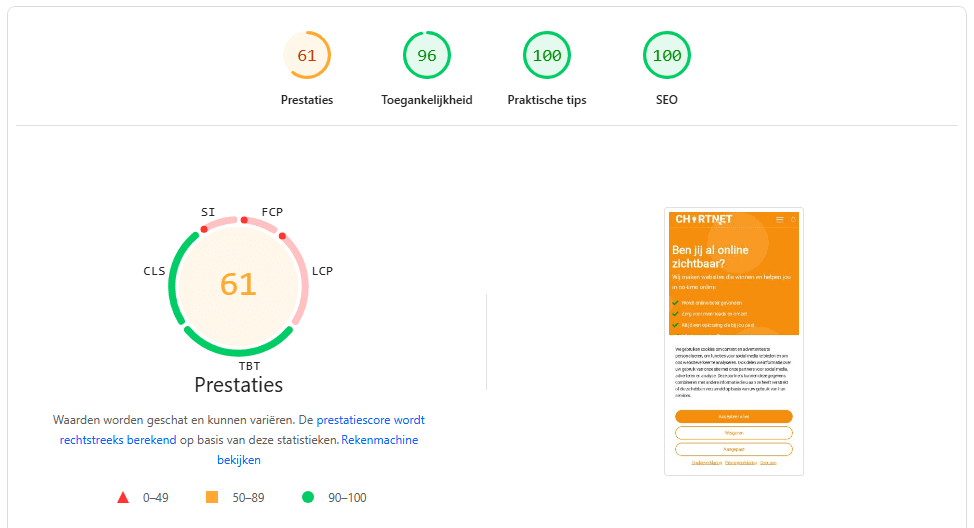Click the FCP metric label on gauge
The image size is (974, 528).
tap(272, 212)
